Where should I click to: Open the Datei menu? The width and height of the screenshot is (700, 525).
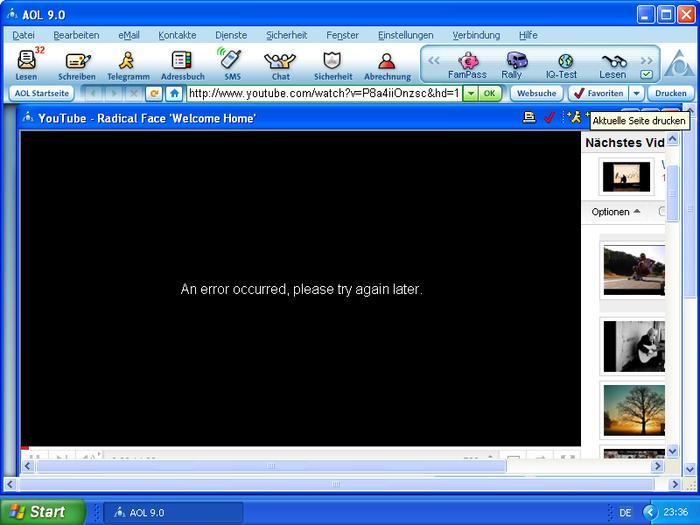(23, 35)
